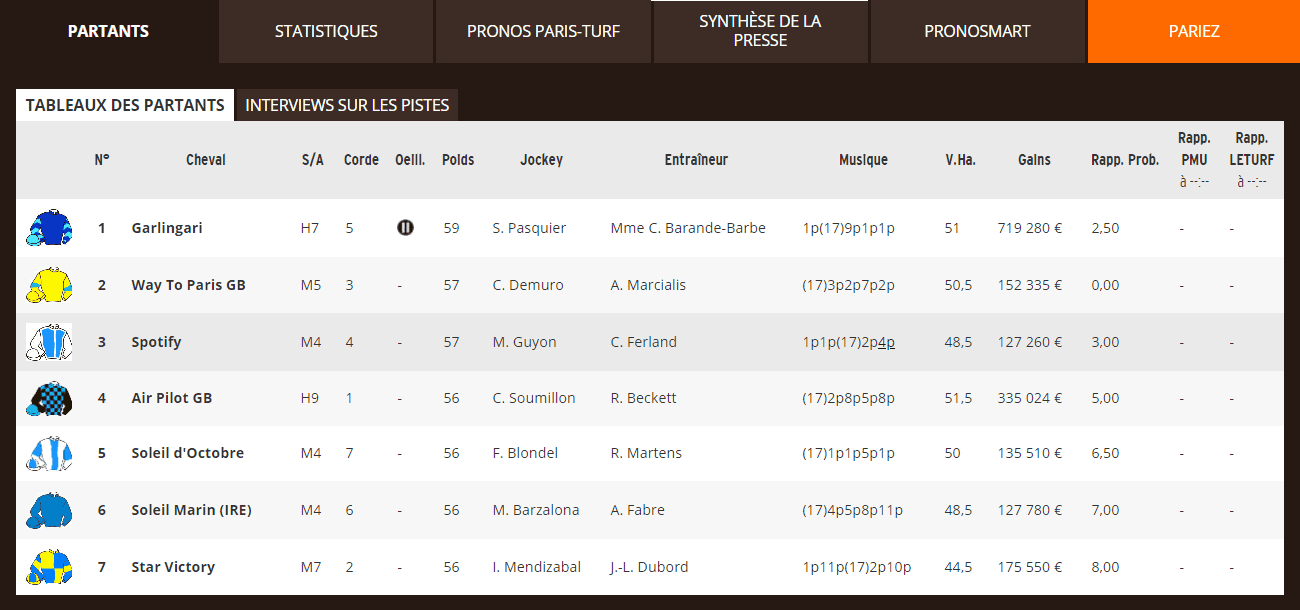1300x610 pixels.
Task: Open Spotify's underlined musique link
Action: [886, 342]
